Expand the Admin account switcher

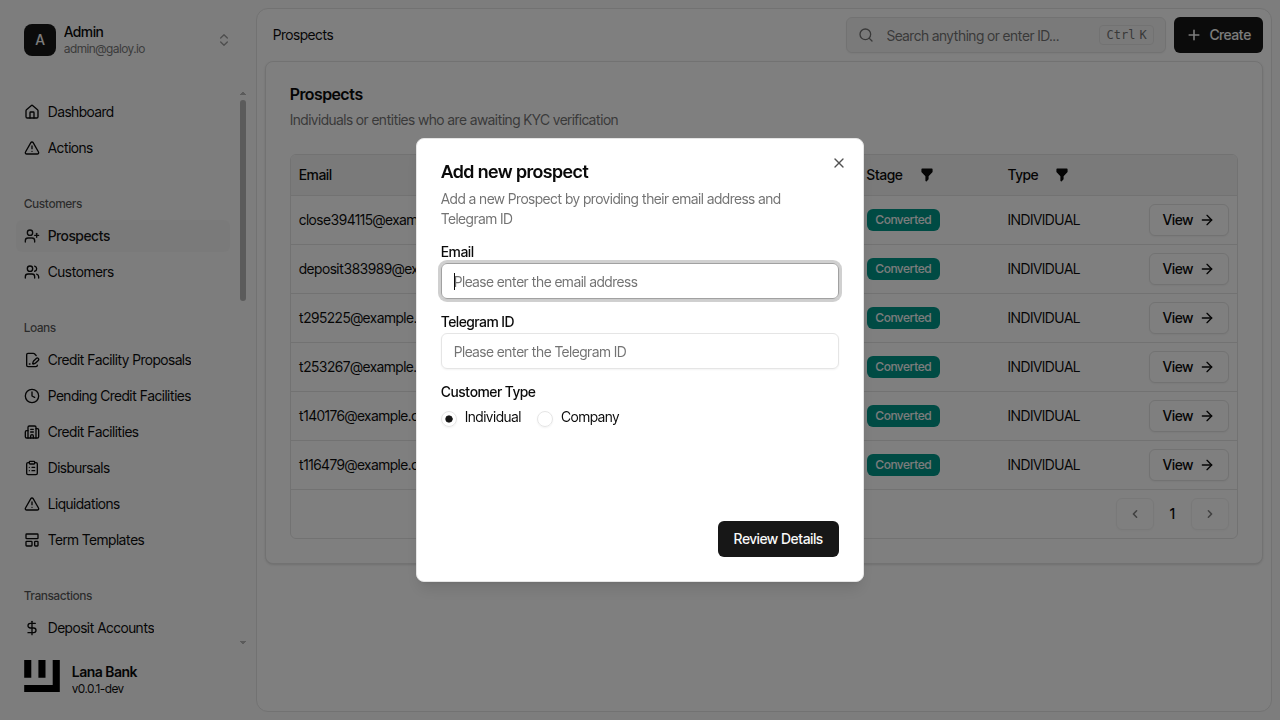224,39
